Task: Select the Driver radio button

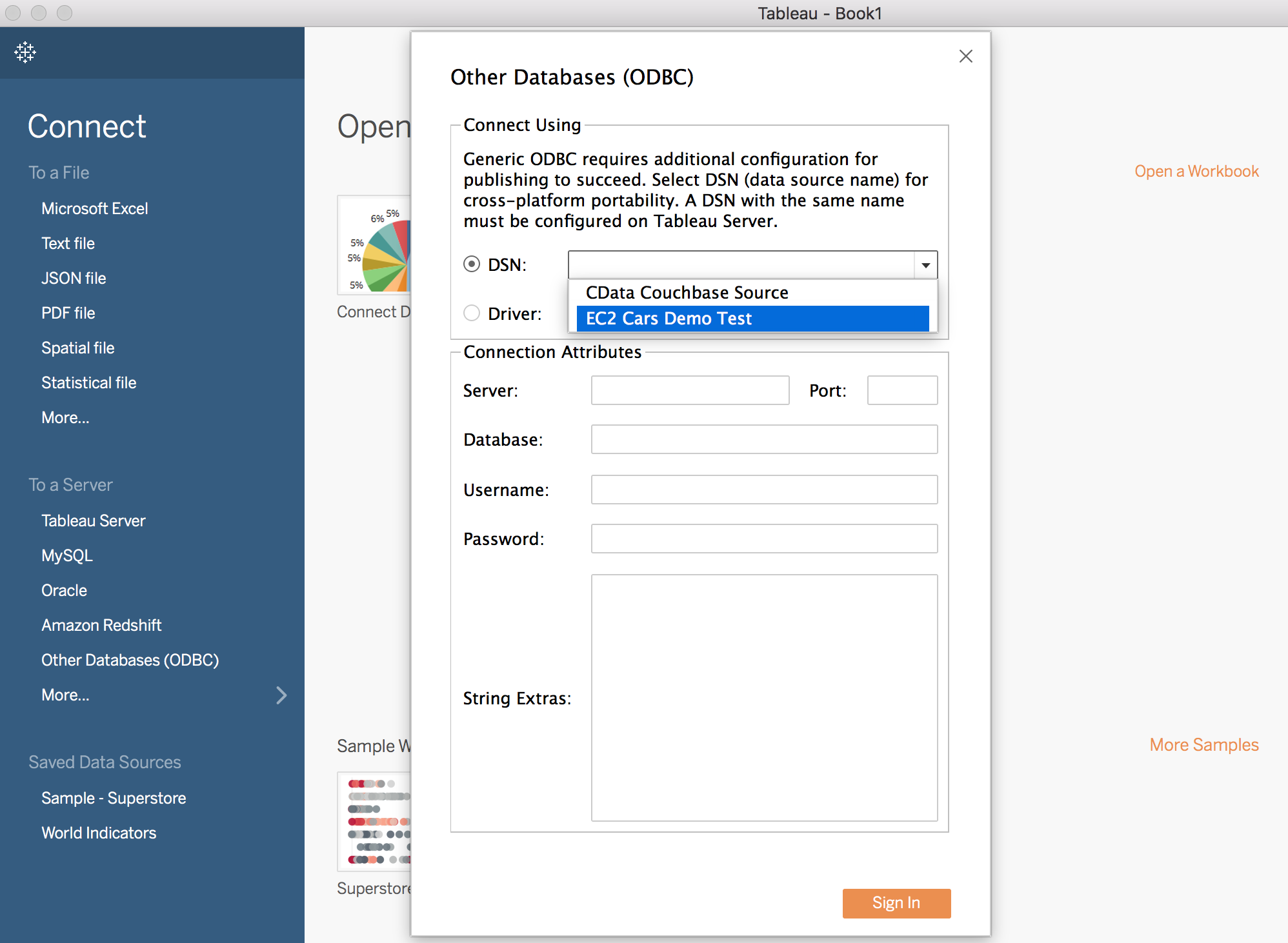Action: click(x=472, y=313)
